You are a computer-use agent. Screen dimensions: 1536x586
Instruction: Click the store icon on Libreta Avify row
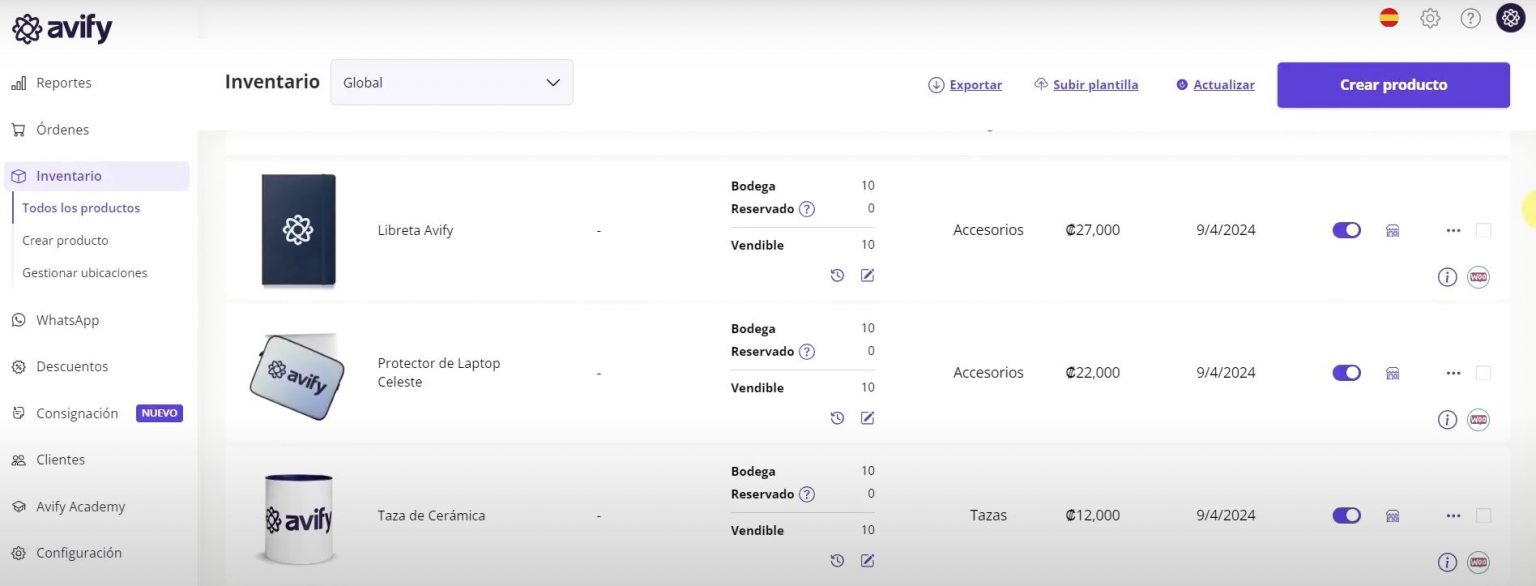(1392, 230)
